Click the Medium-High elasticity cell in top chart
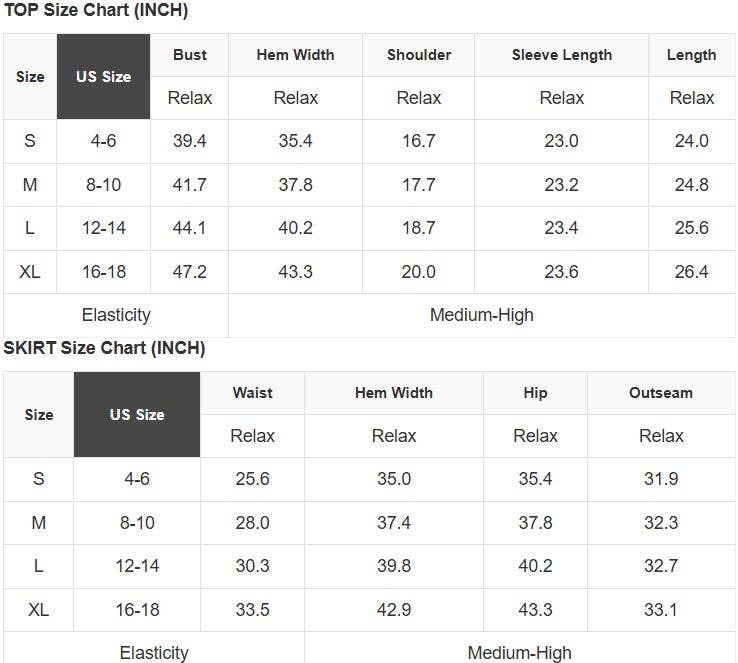 tap(482, 315)
